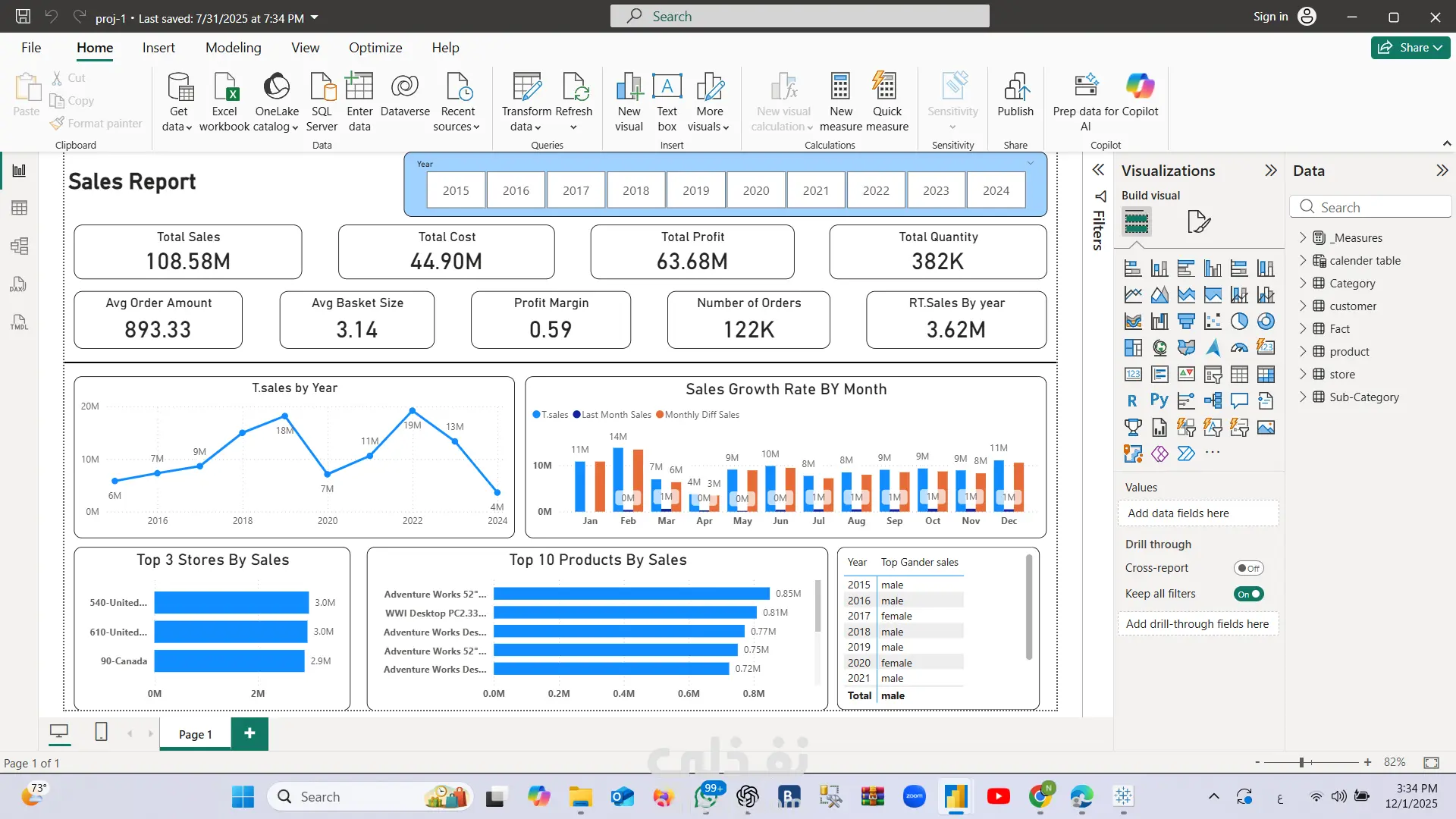Image resolution: width=1456 pixels, height=819 pixels.
Task: Adjust the zoom level slider
Action: click(x=1301, y=762)
